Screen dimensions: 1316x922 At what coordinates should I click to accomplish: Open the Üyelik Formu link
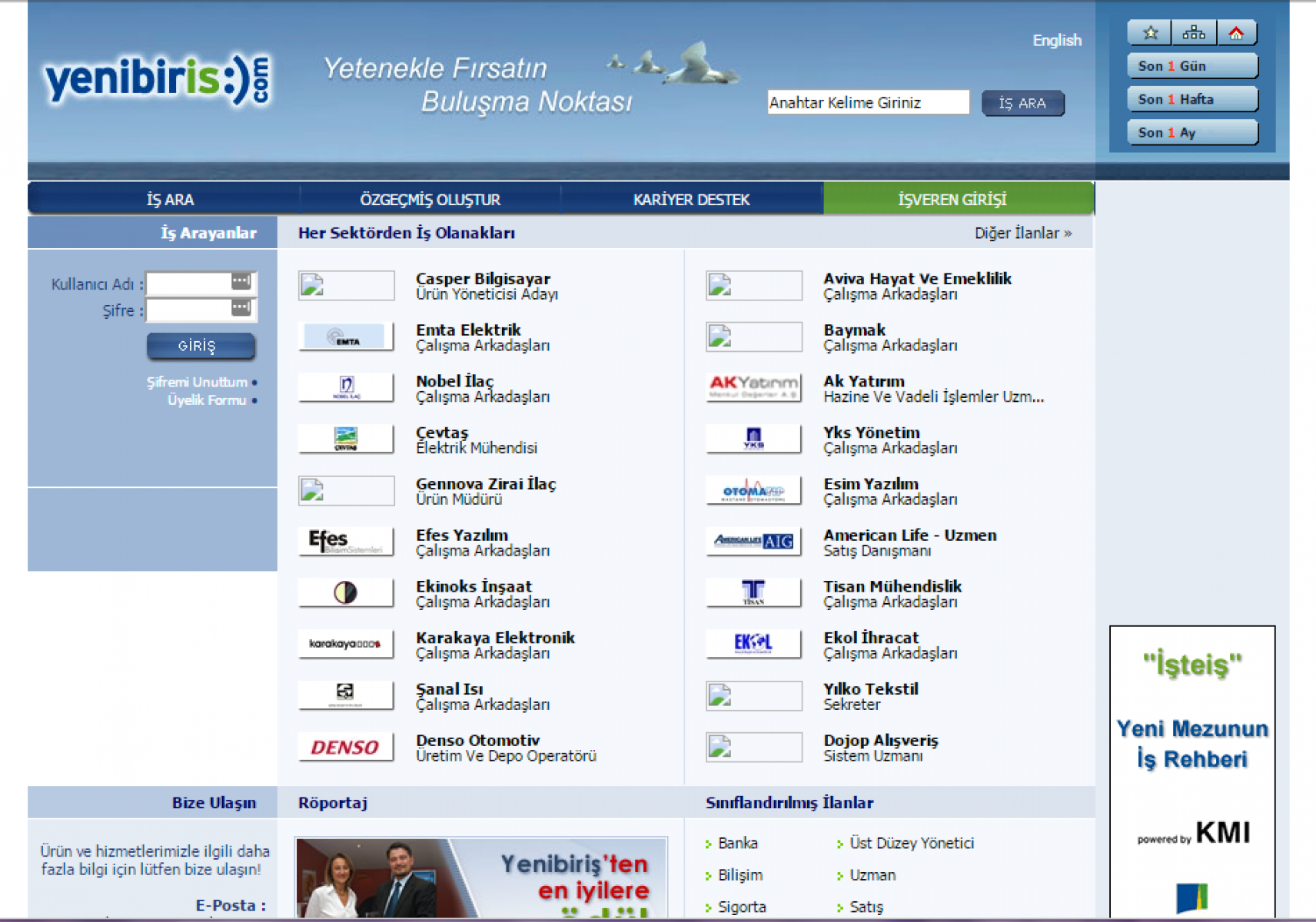click(207, 400)
